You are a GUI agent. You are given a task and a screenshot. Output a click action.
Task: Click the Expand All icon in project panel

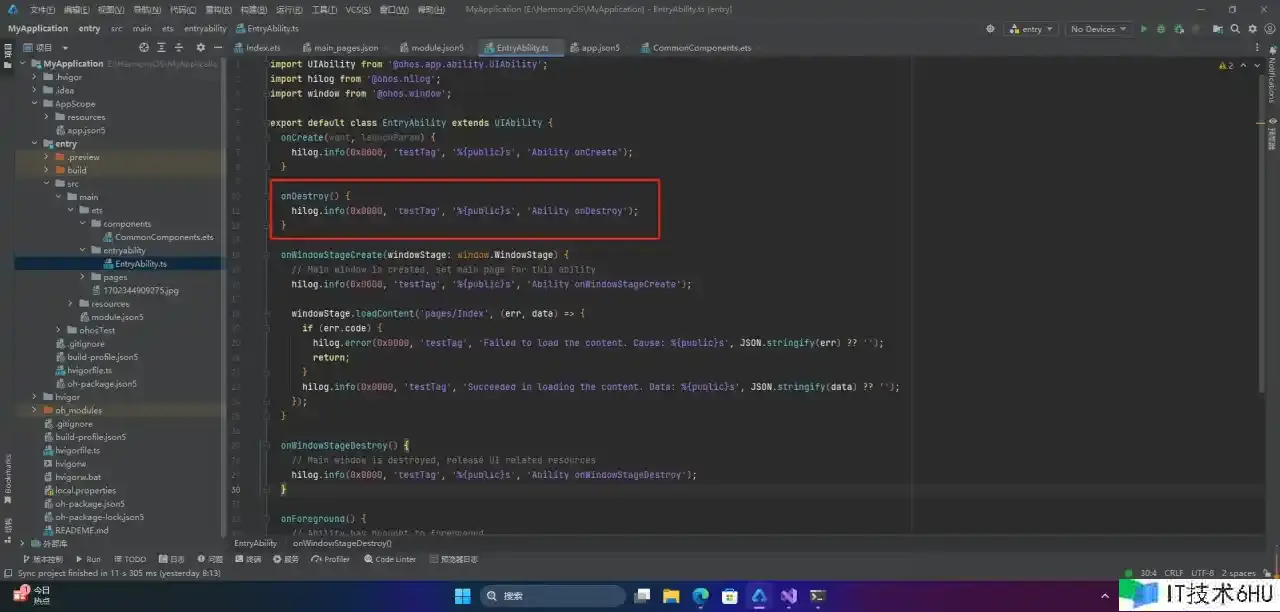(162, 47)
